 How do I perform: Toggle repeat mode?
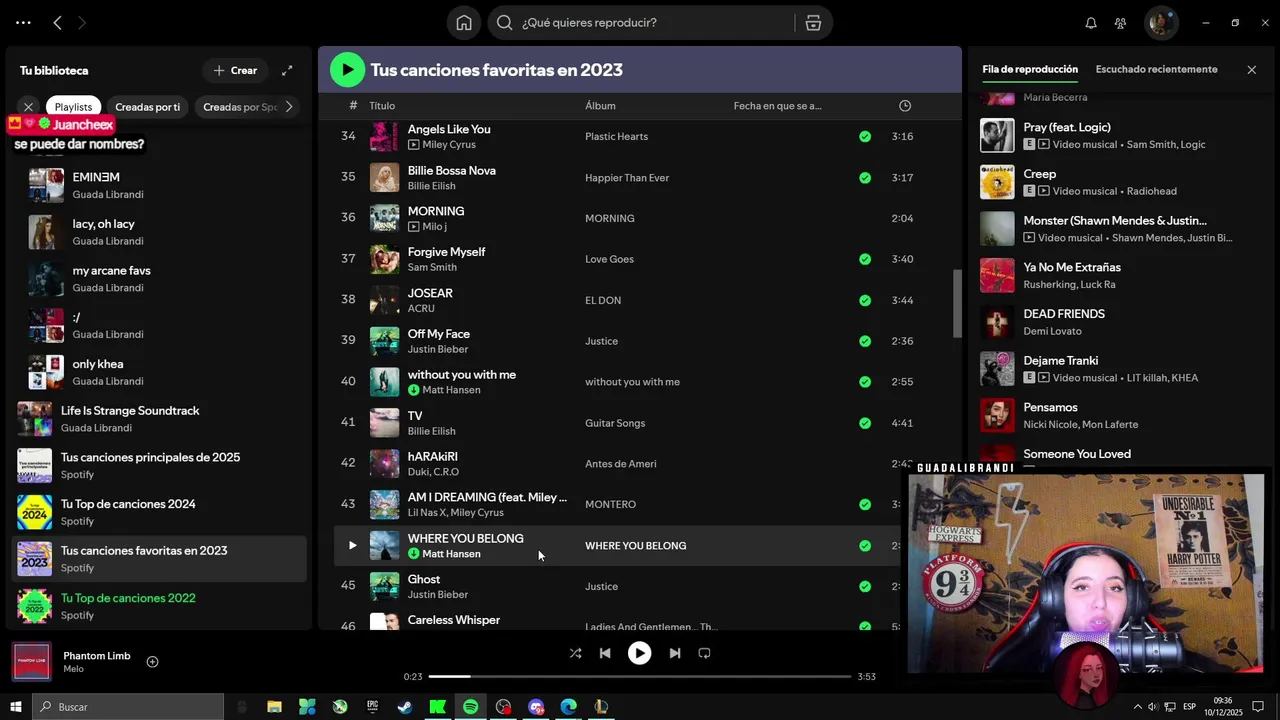[704, 653]
